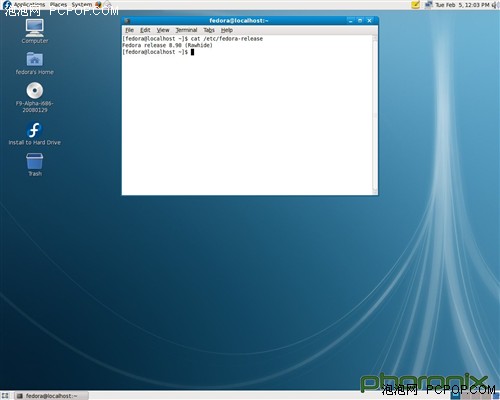The width and height of the screenshot is (500, 400).
Task: Open the System menu
Action: [82, 5]
